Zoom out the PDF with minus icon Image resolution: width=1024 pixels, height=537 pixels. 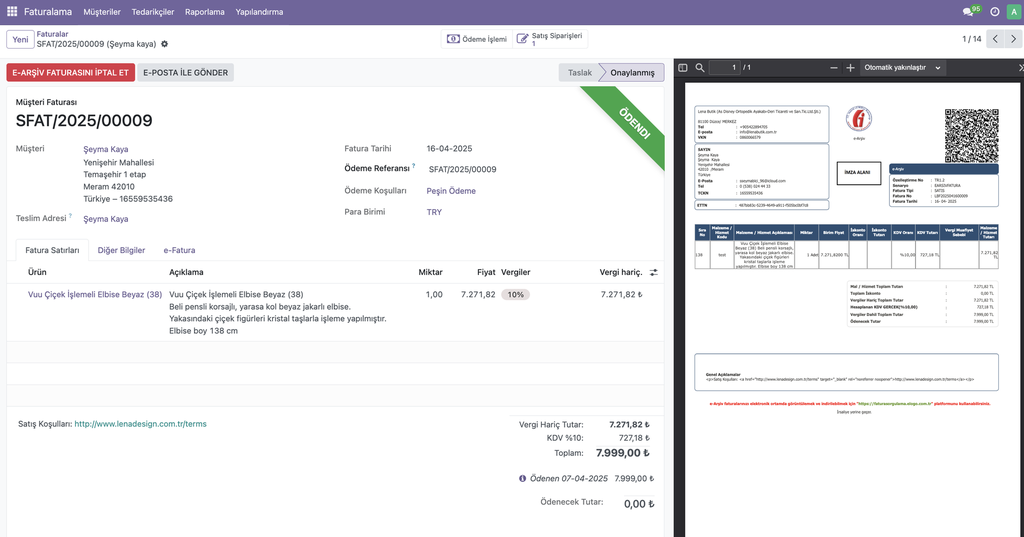pos(834,68)
